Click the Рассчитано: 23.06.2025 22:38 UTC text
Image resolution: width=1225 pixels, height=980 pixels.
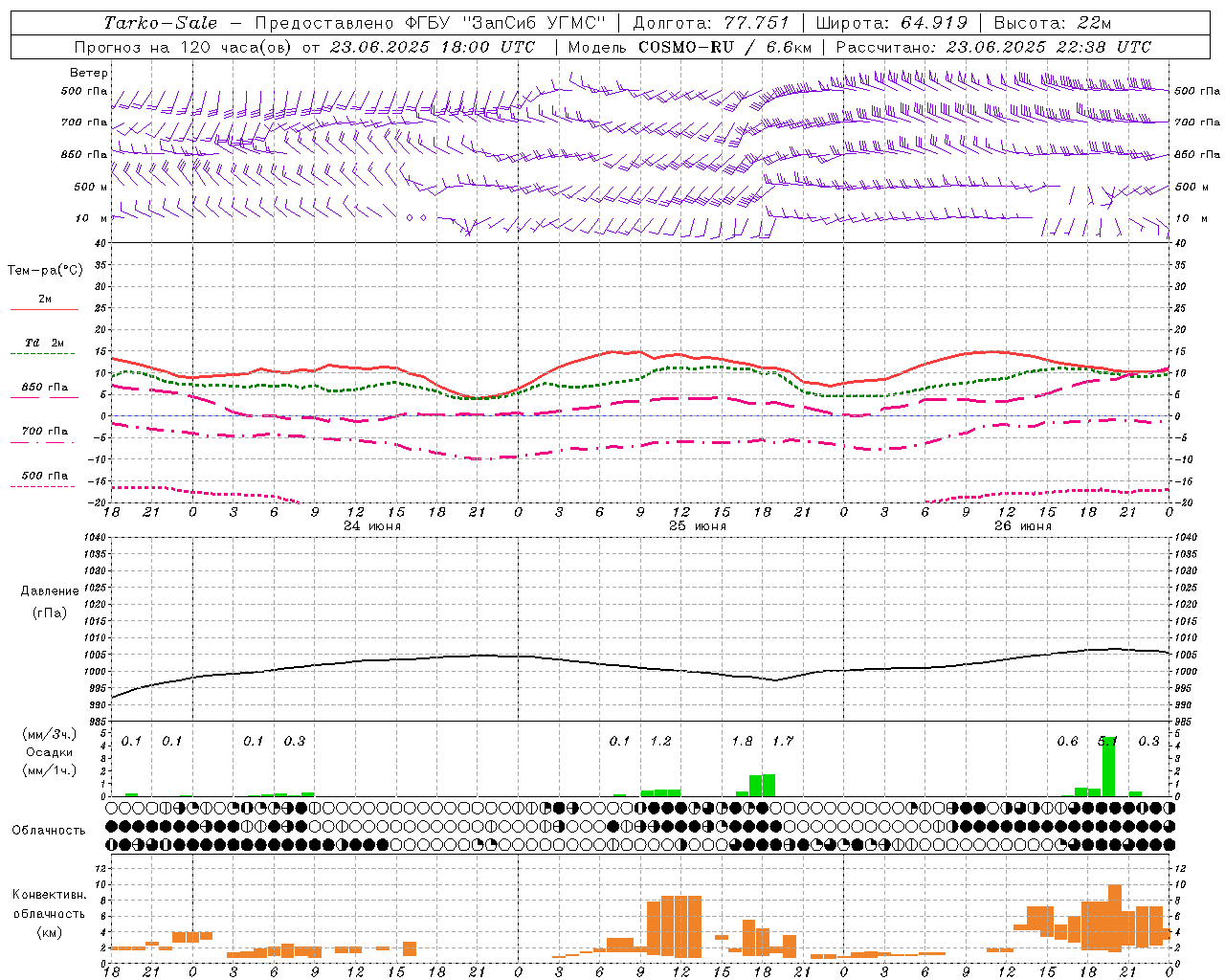[994, 47]
